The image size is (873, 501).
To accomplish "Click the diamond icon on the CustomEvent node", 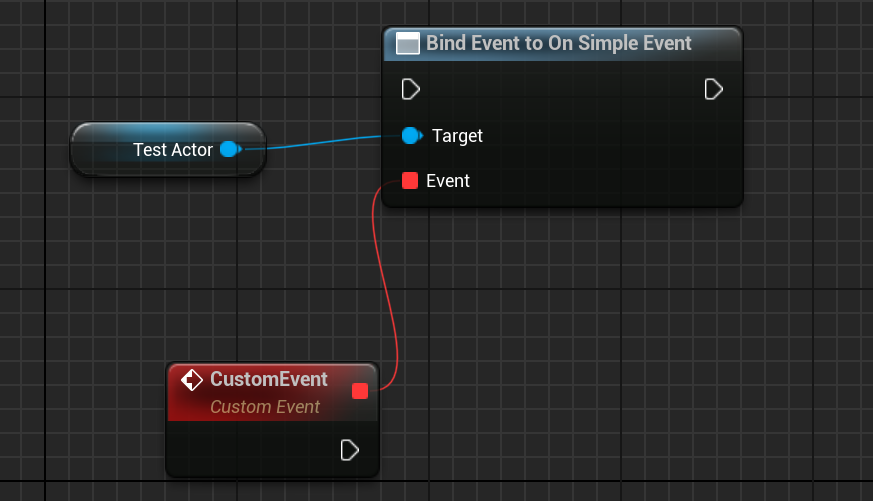I will point(192,380).
